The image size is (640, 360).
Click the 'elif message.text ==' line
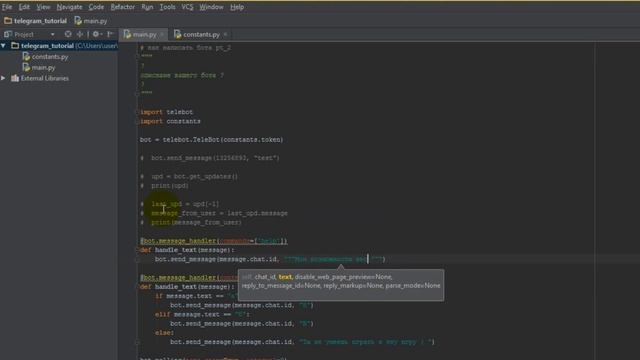pyautogui.click(x=202, y=314)
